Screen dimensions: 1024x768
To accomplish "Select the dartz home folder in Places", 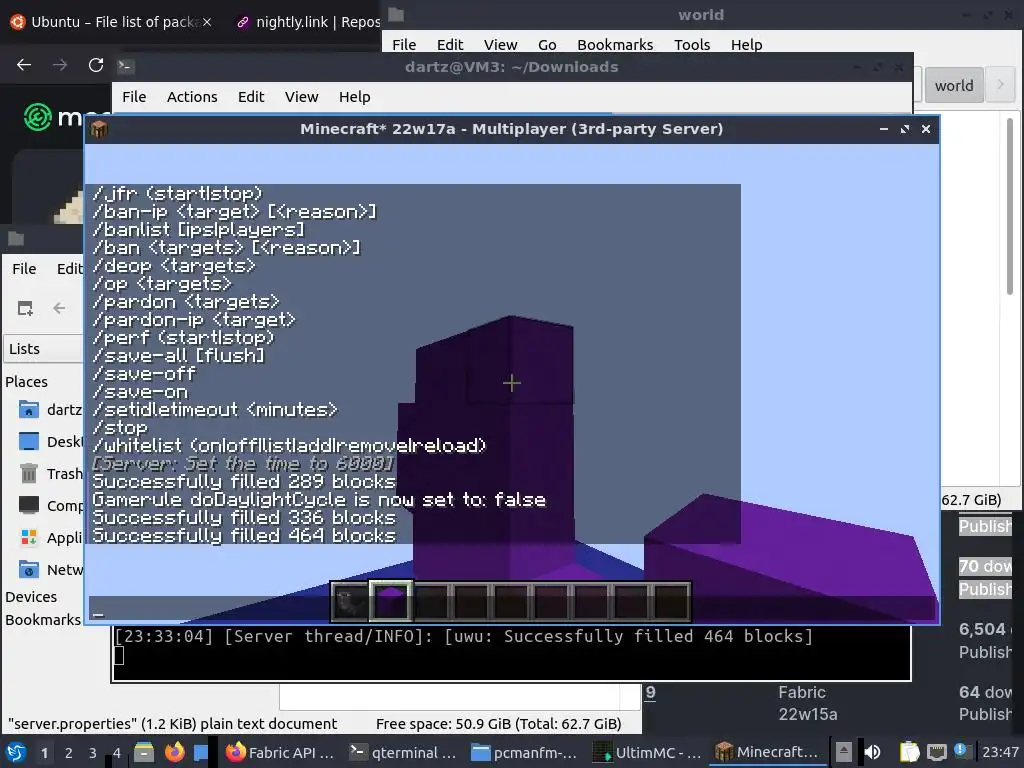I will (x=51, y=410).
